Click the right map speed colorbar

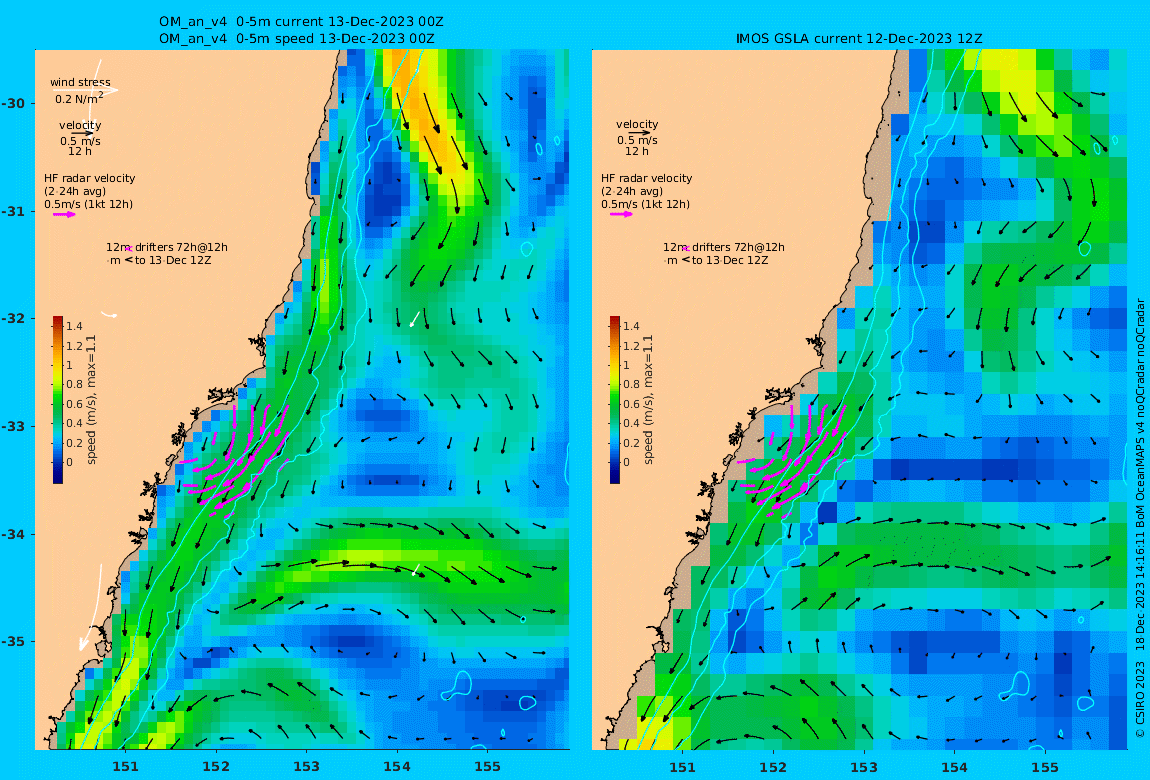[615, 400]
